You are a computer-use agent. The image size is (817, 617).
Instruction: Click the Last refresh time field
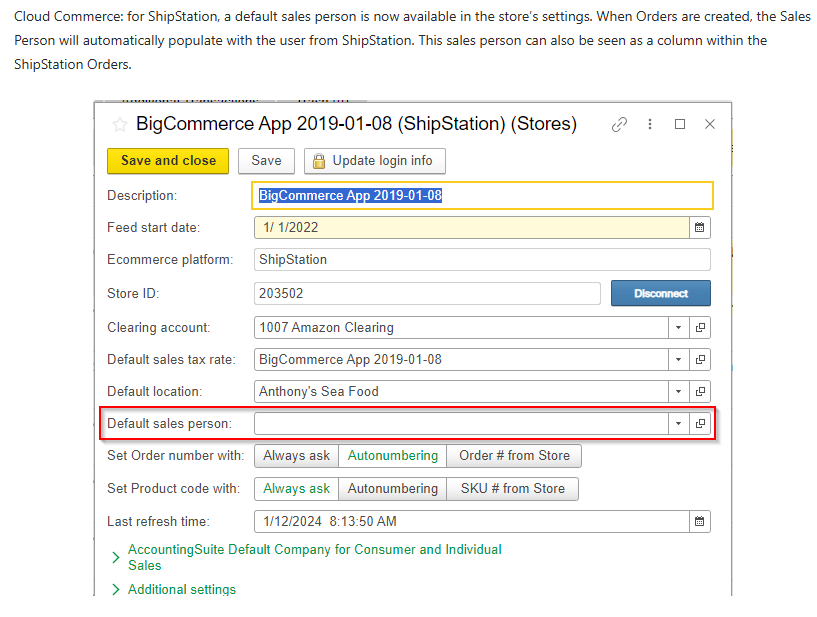472,522
